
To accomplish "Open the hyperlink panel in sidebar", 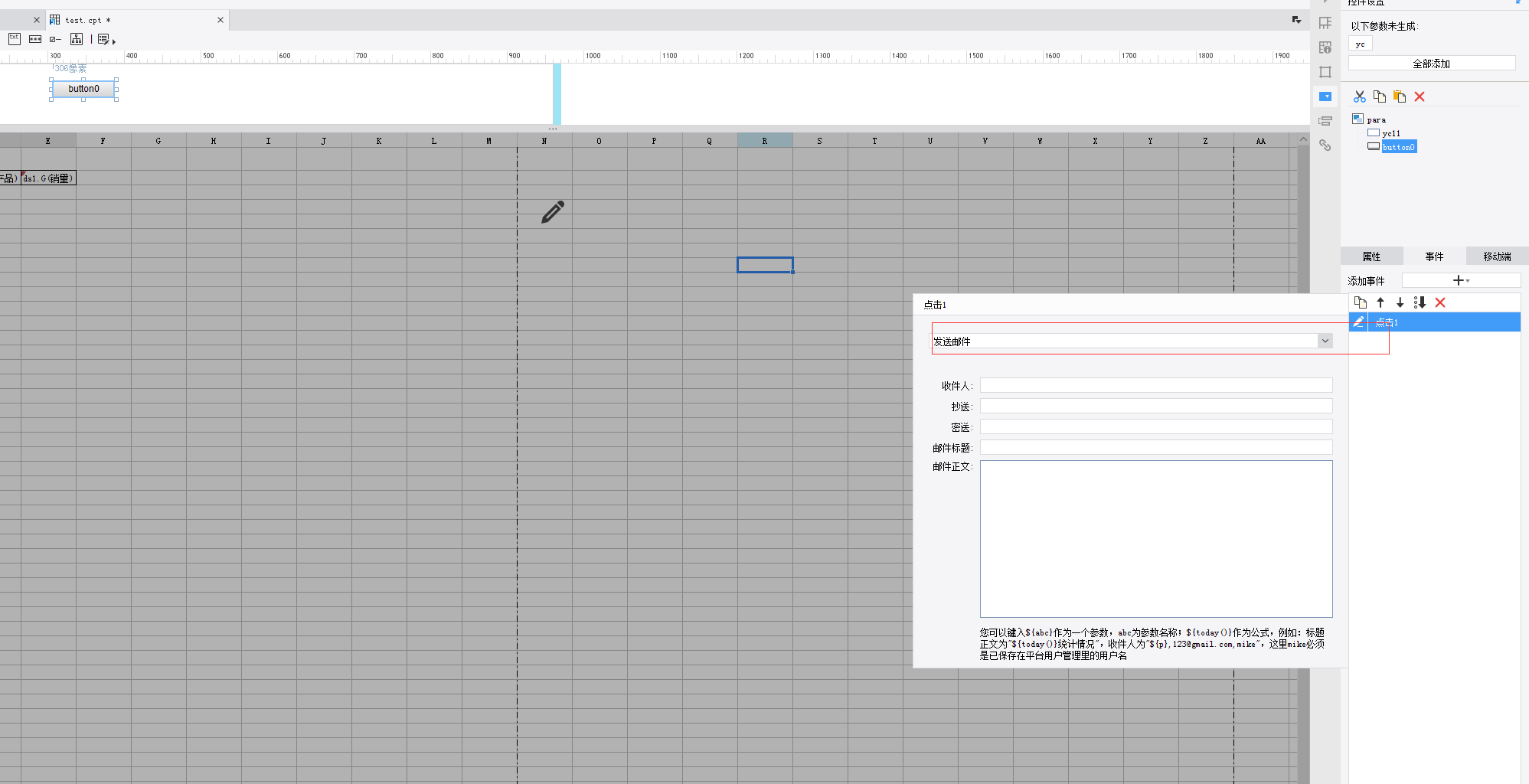I will point(1325,145).
